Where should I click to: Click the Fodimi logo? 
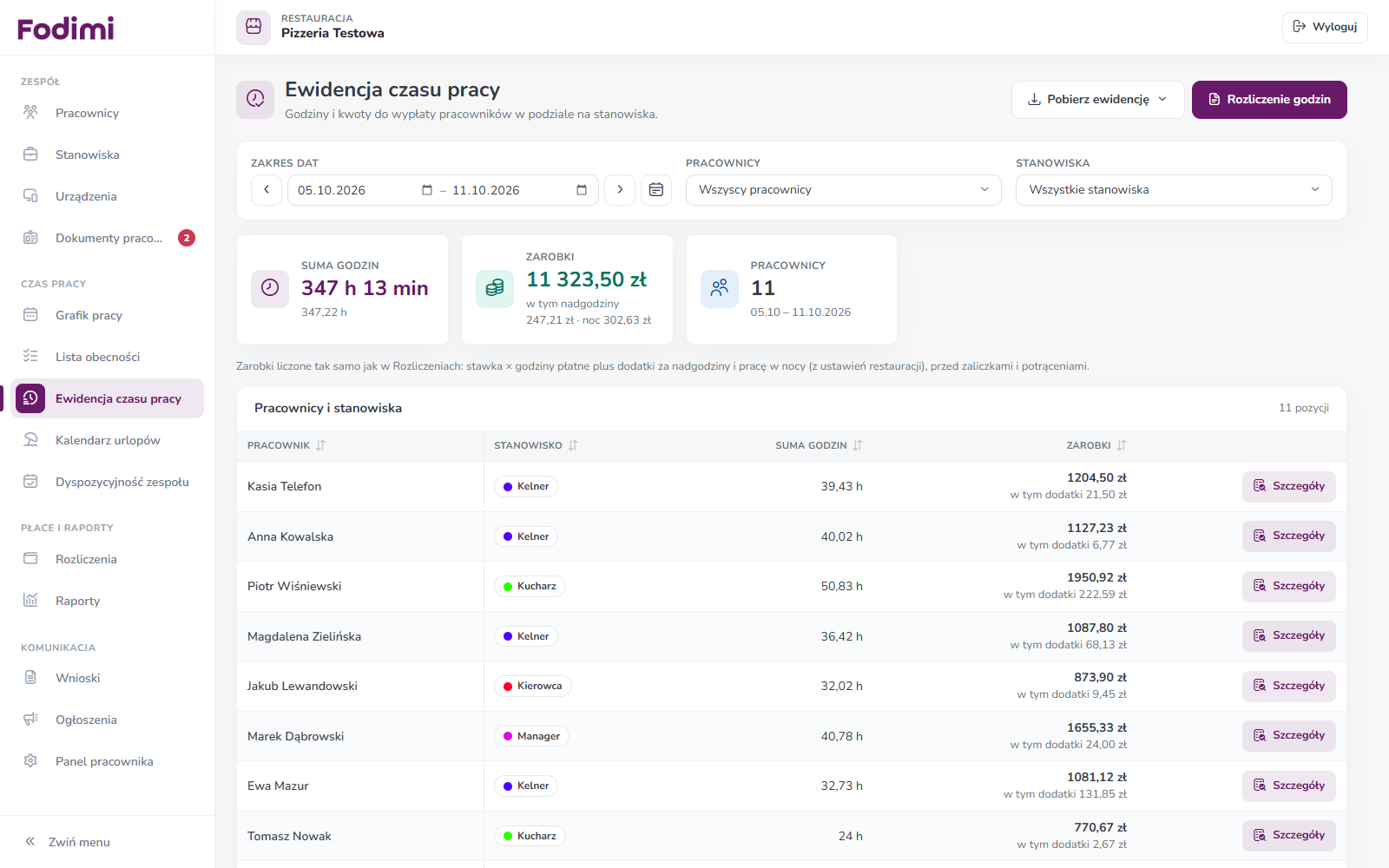tap(66, 28)
